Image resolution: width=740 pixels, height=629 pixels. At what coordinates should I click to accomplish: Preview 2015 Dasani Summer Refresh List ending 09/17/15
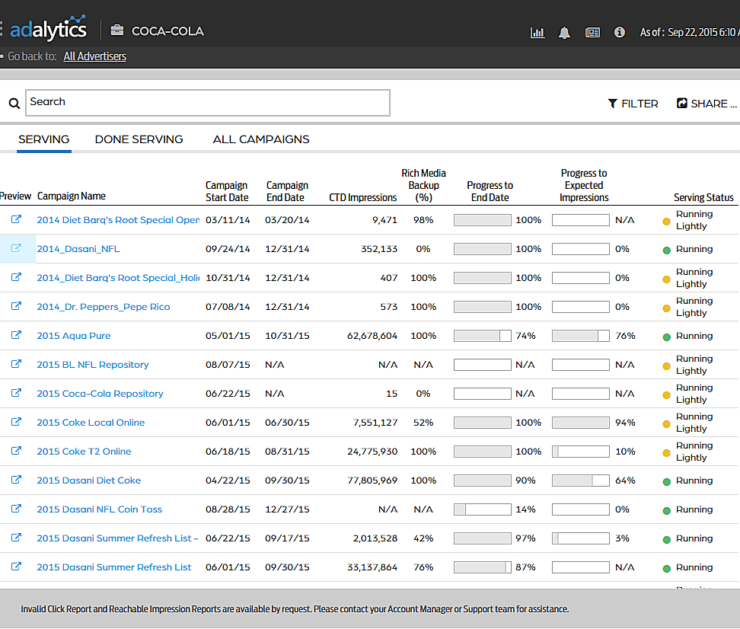click(x=16, y=537)
